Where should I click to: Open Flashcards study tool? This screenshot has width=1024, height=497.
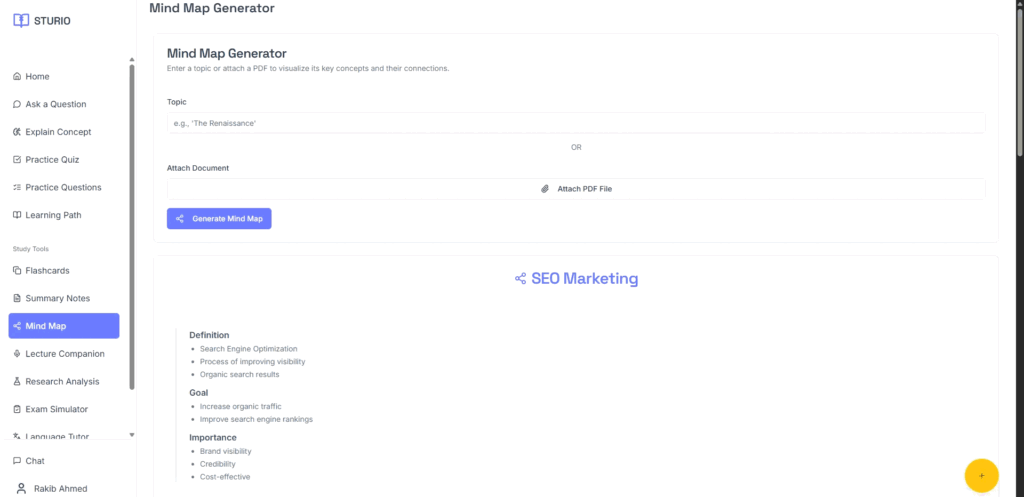[64, 270]
